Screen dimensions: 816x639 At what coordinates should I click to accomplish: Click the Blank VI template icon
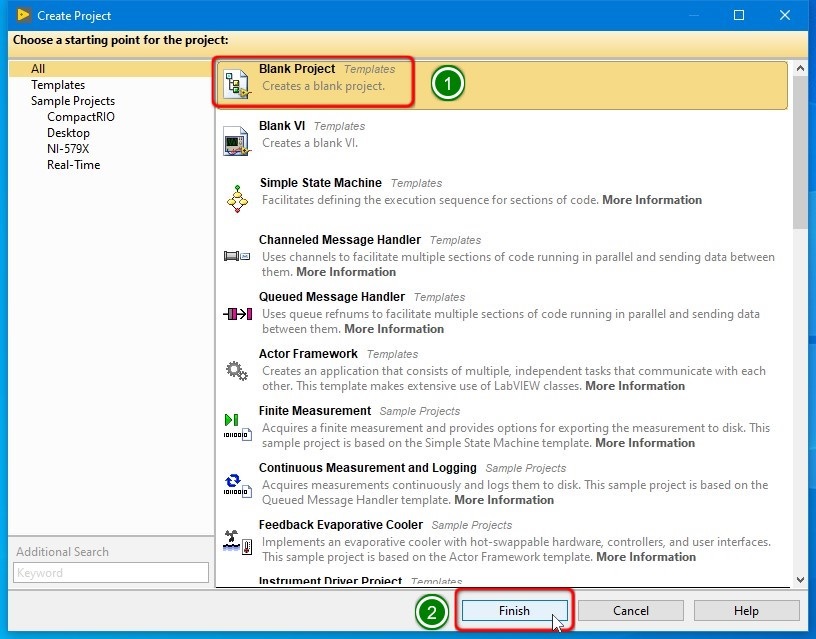237,141
